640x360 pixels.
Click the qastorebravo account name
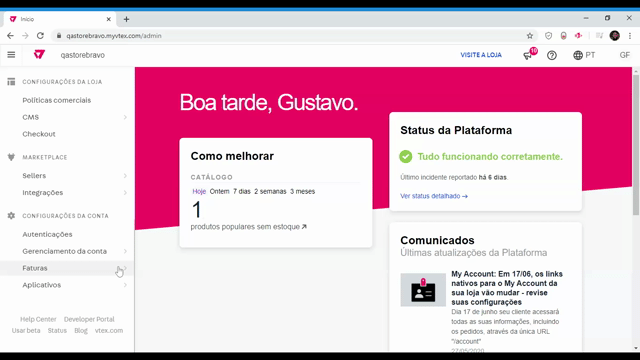click(x=82, y=55)
